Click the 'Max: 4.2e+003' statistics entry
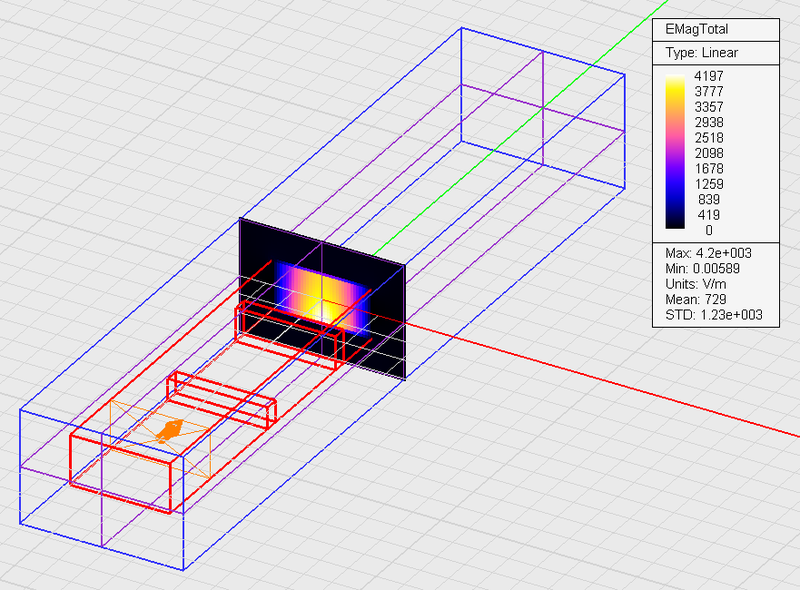The image size is (800, 590). (x=707, y=254)
